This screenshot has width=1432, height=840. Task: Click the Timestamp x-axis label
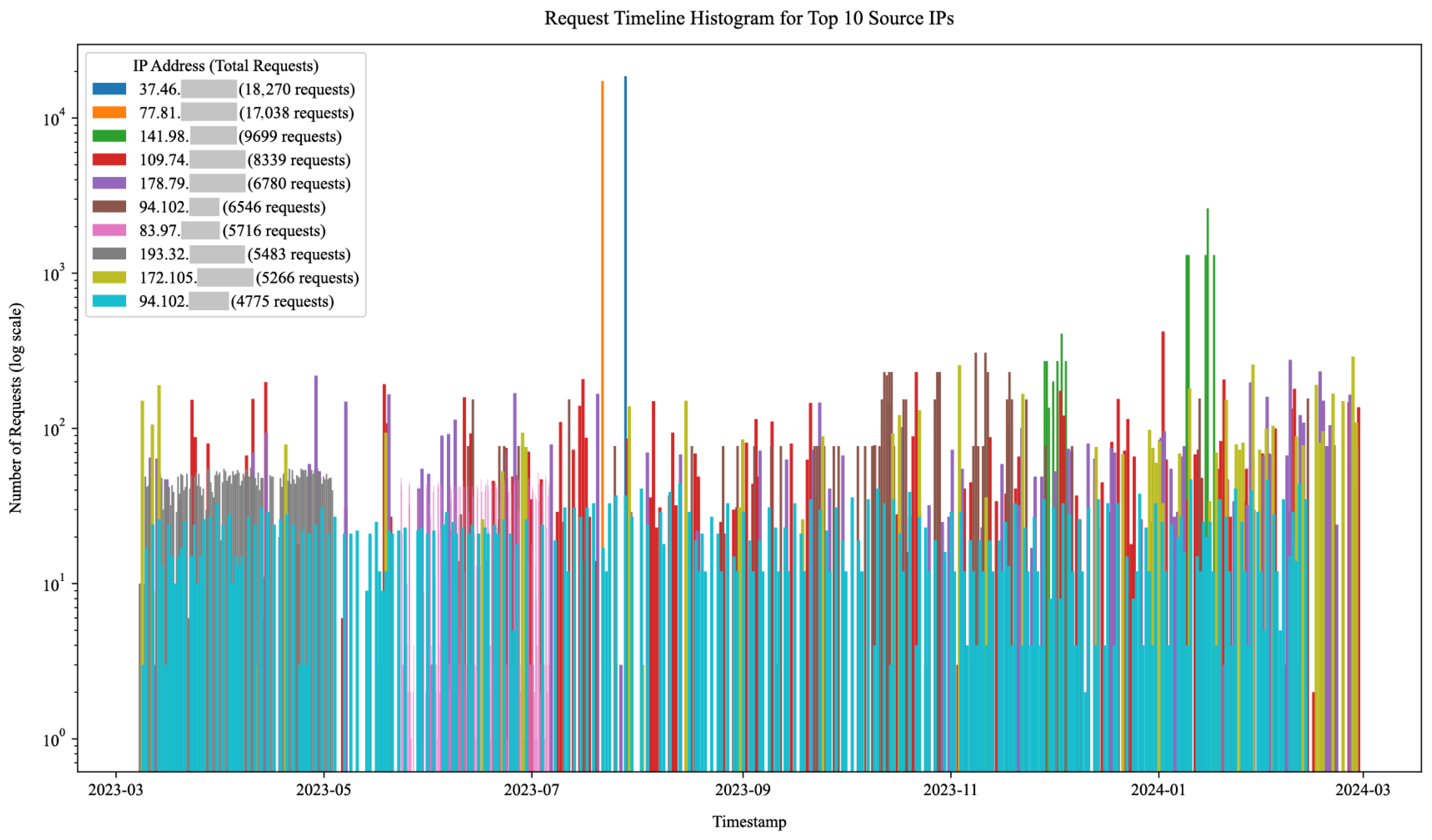pyautogui.click(x=749, y=822)
